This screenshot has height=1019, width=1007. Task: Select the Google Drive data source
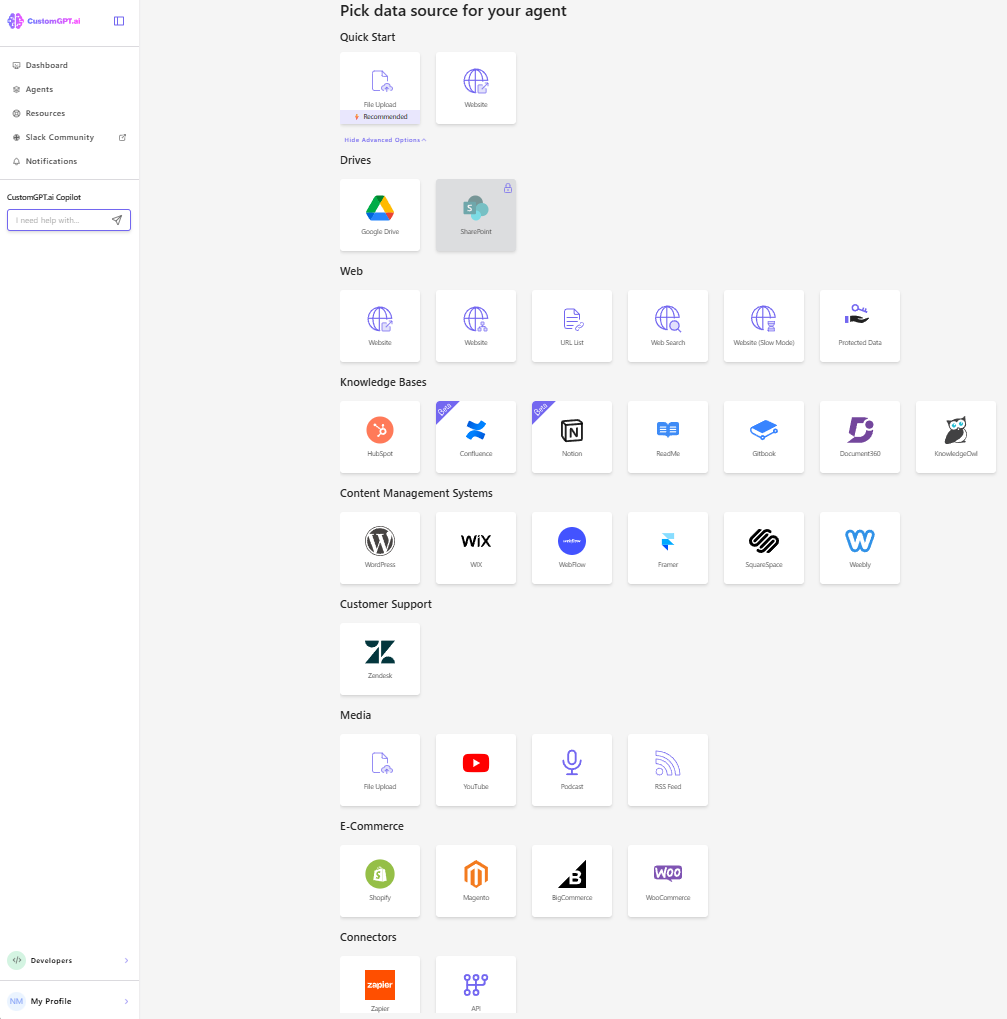pos(380,214)
